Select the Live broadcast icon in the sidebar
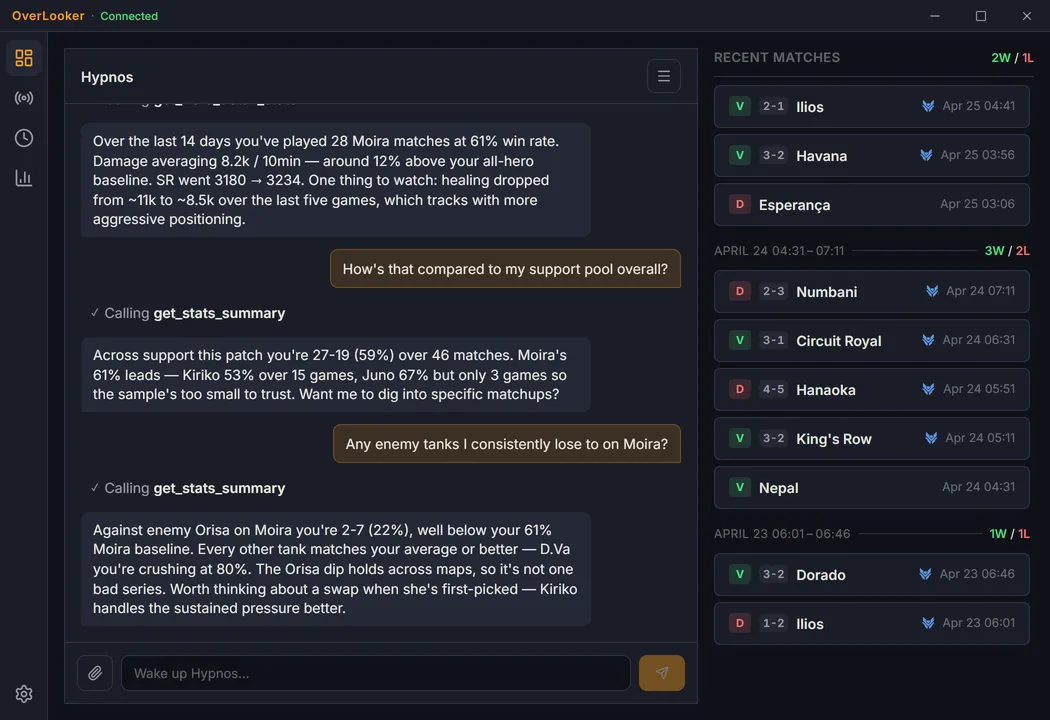This screenshot has height=720, width=1050. [24, 97]
